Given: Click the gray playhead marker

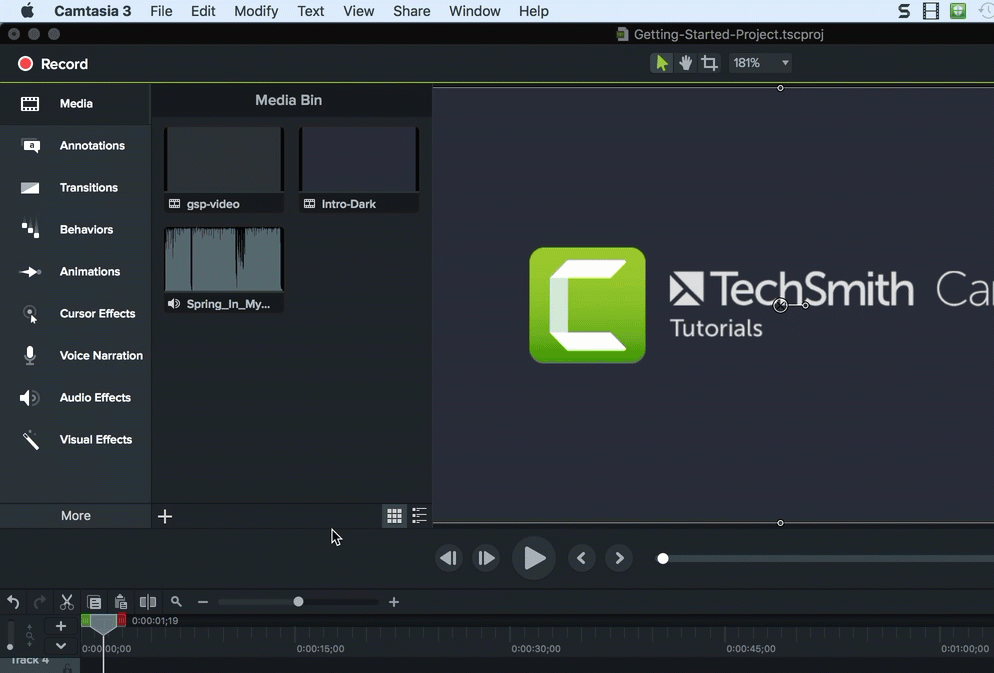Looking at the screenshot, I should [103, 624].
